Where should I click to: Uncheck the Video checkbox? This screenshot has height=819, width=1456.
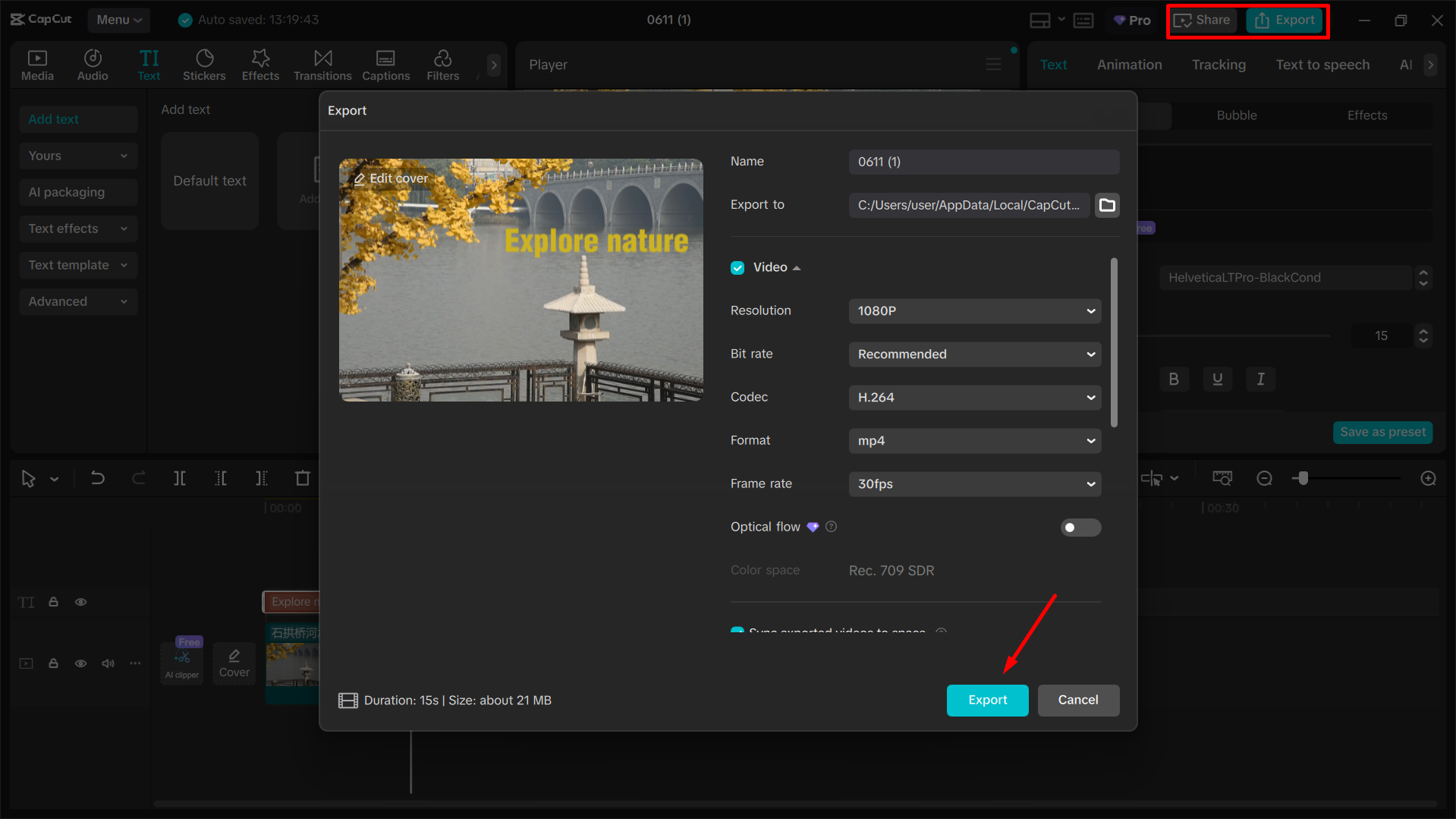coord(737,267)
